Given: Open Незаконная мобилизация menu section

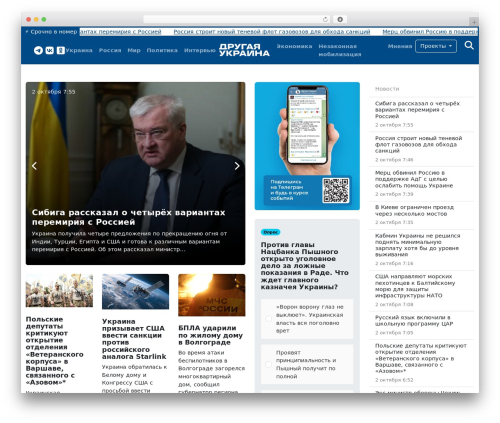Looking at the screenshot, I should click(340, 50).
